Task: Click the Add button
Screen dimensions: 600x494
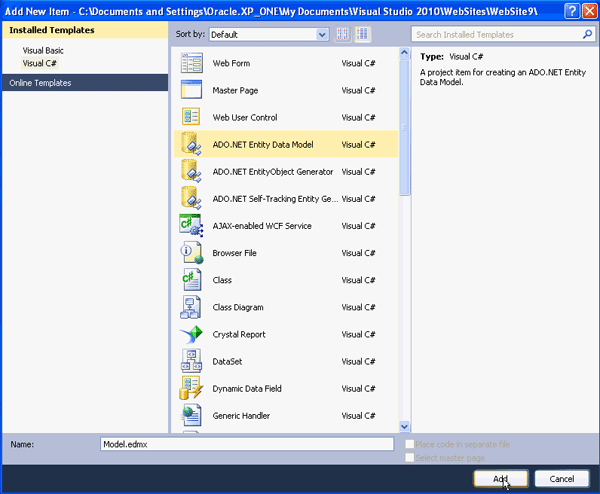Action: pos(501,478)
